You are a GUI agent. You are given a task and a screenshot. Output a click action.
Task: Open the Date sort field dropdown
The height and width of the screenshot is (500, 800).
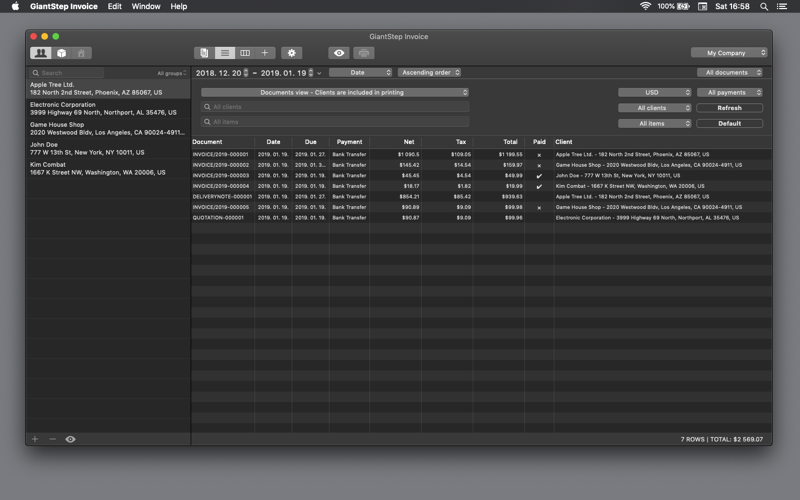(x=360, y=72)
